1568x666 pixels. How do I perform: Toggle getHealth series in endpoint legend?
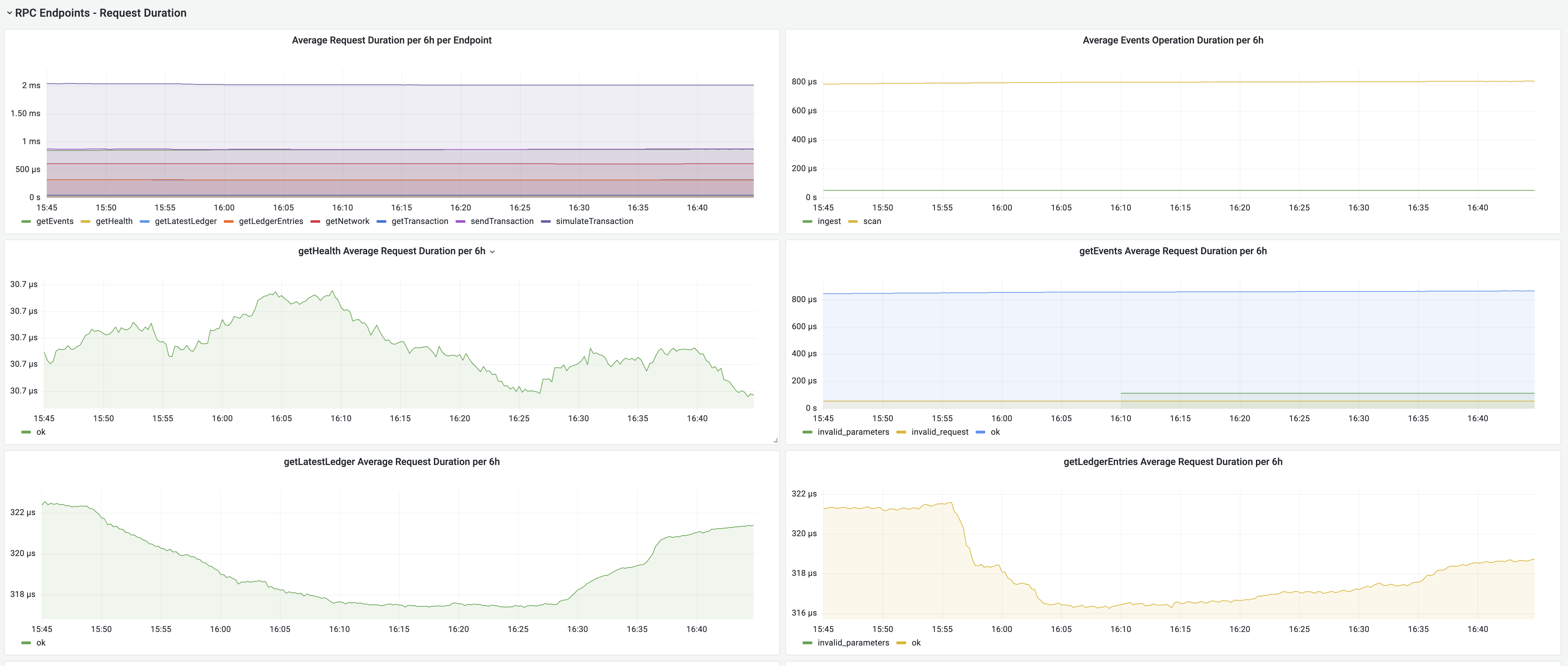[114, 221]
